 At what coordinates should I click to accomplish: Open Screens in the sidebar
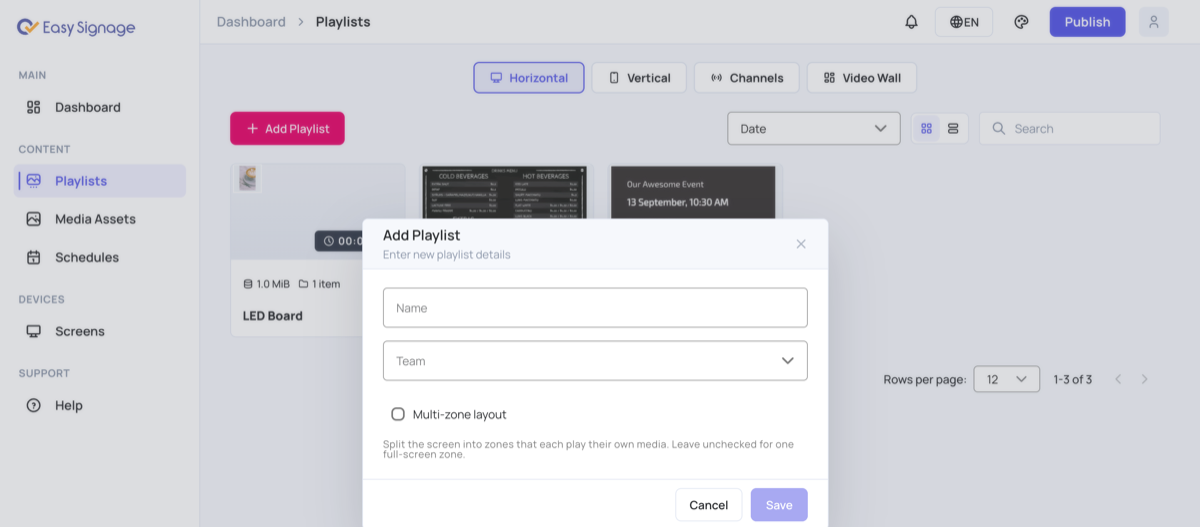pyautogui.click(x=100, y=331)
